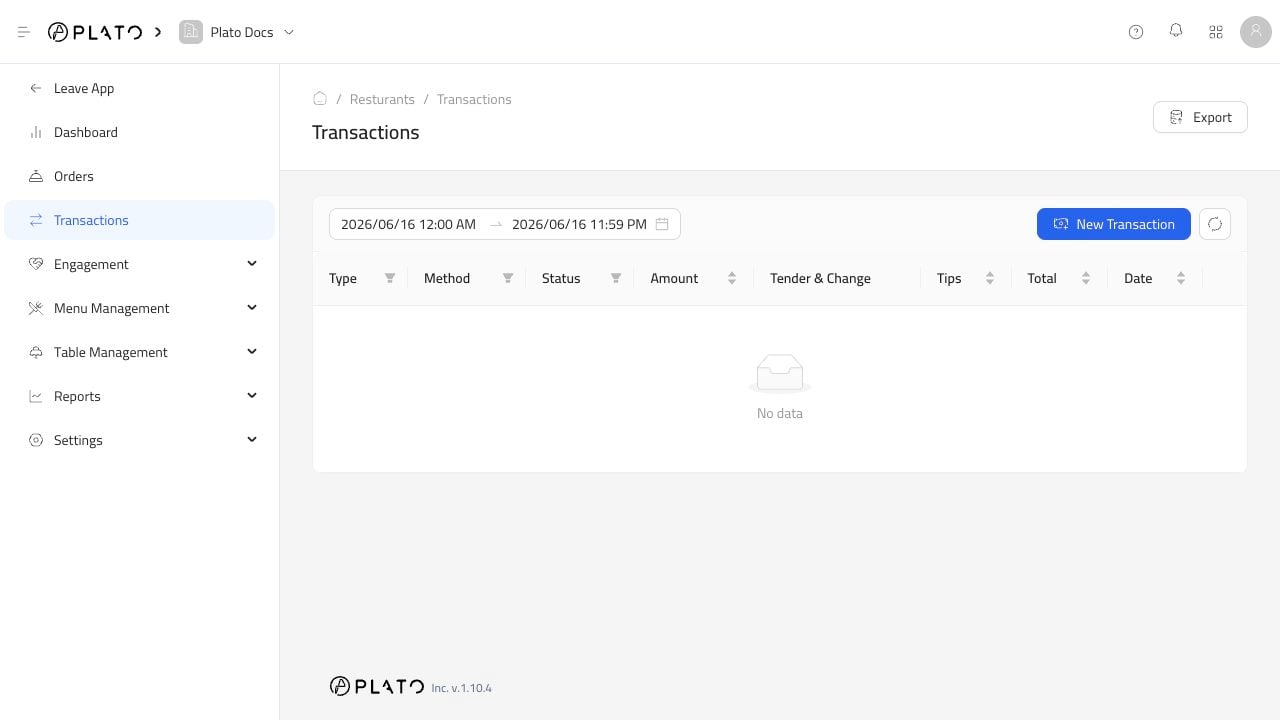Open the Type column filter icon
Screen dimensions: 1280x720
(x=390, y=278)
